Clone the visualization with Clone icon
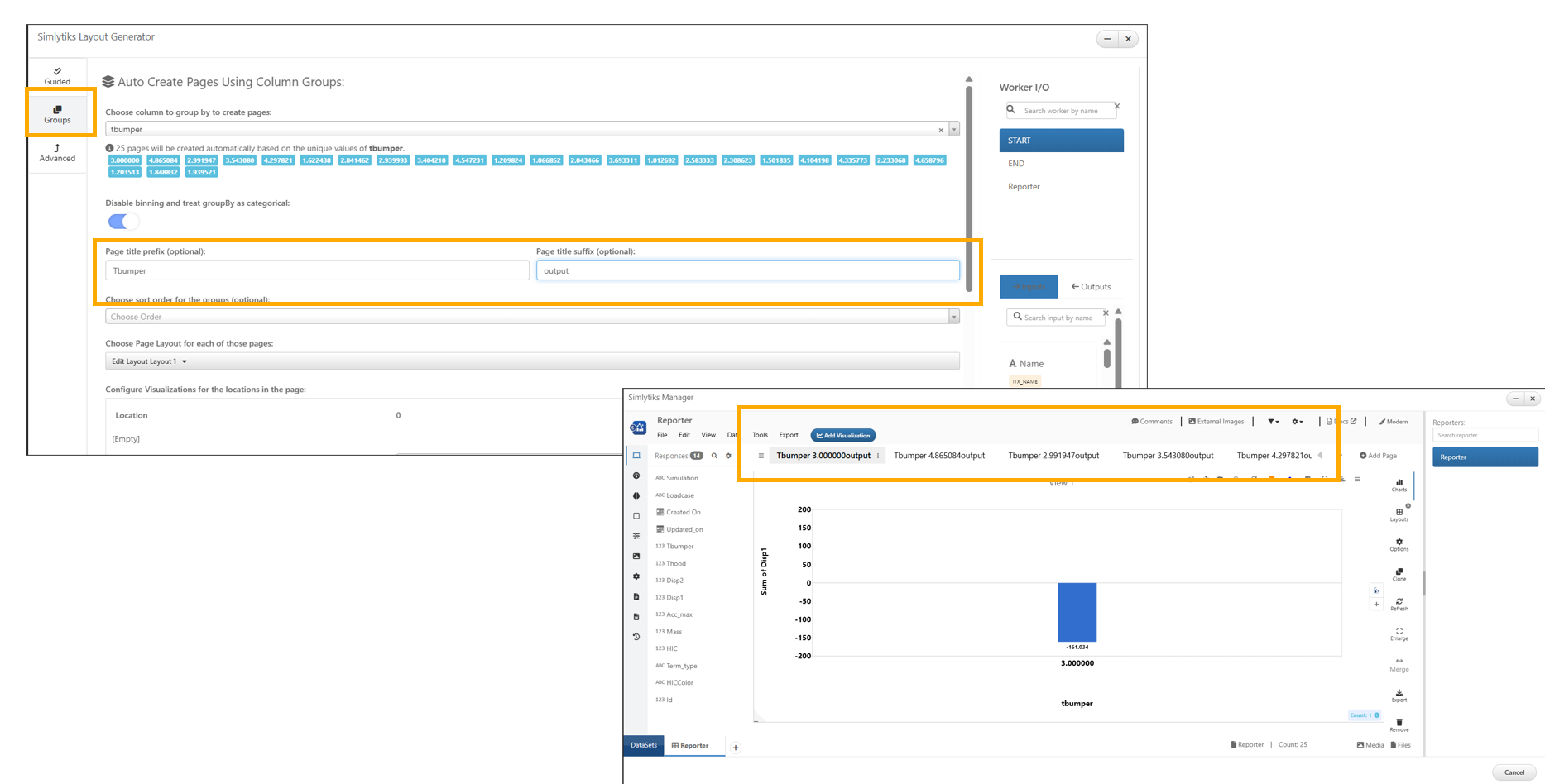The width and height of the screenshot is (1545, 784). [x=1399, y=574]
